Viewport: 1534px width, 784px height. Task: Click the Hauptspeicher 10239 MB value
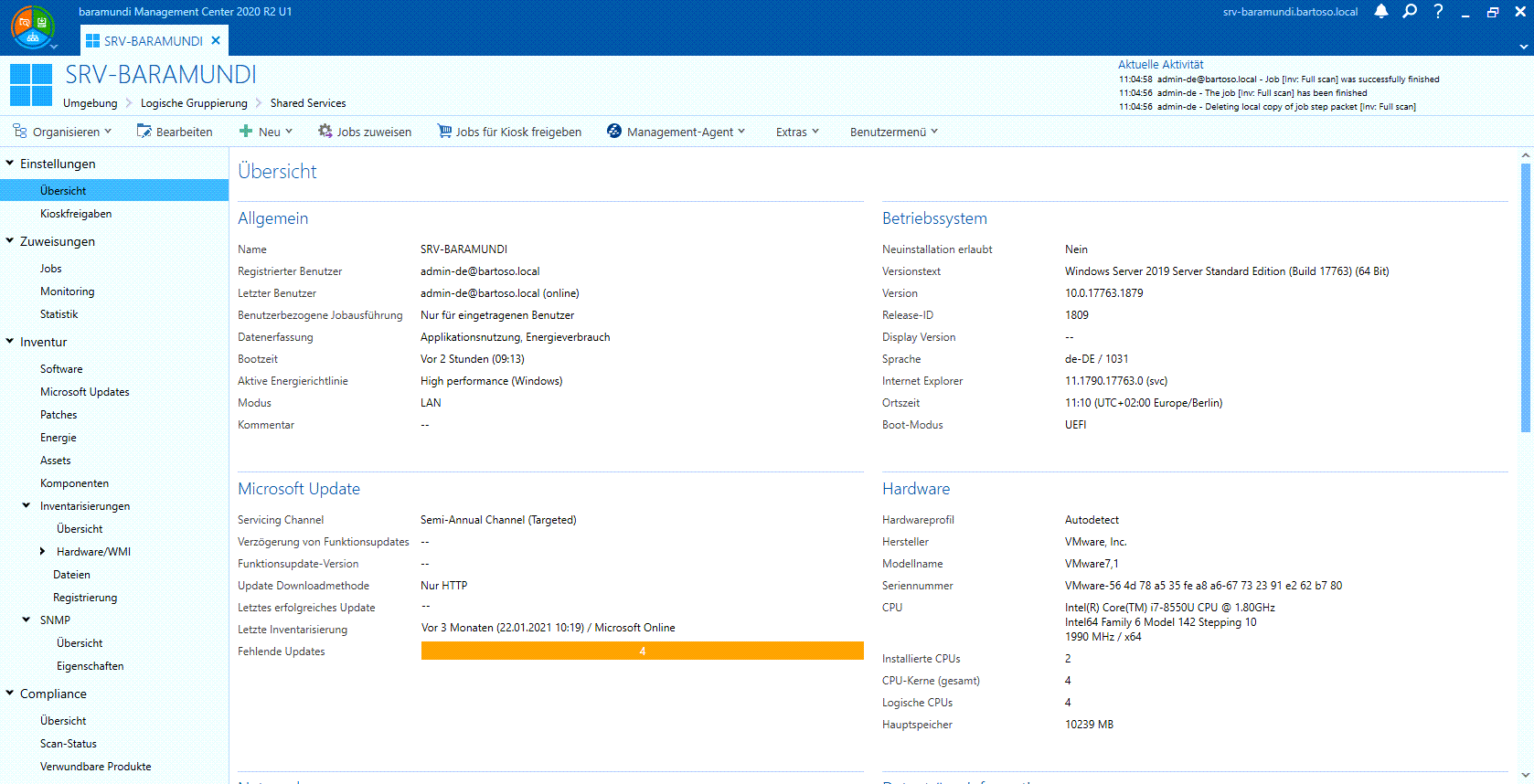click(1089, 725)
